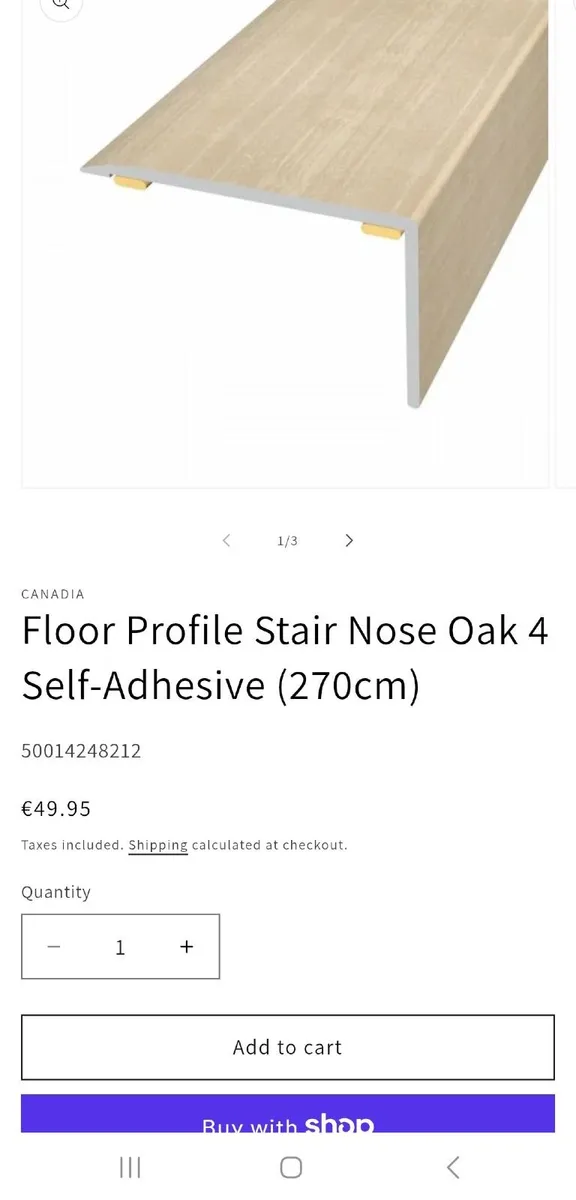This screenshot has height=1200, width=576.
Task: Tap the Android home navigation icon
Action: [x=290, y=1167]
